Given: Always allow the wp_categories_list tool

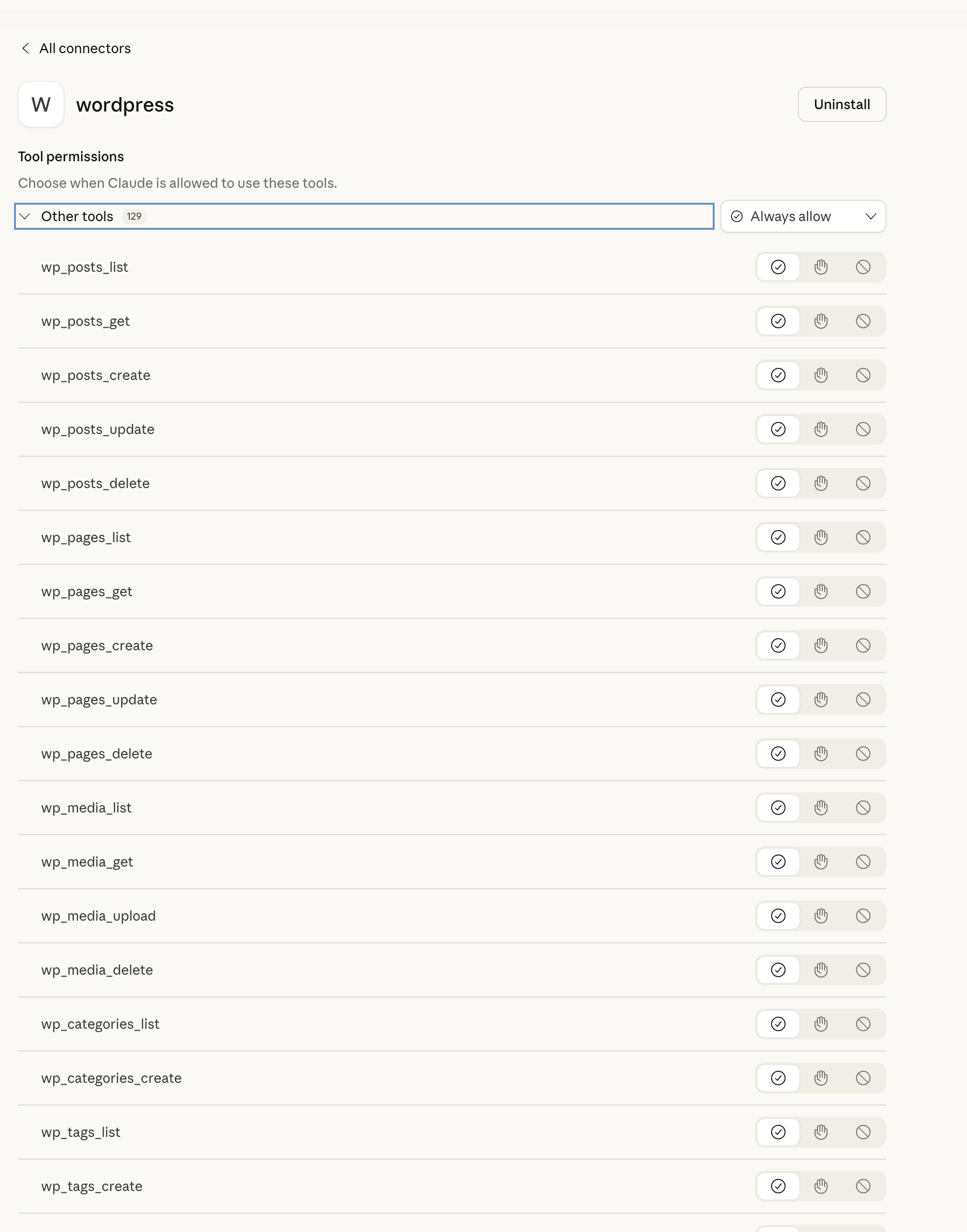Looking at the screenshot, I should point(778,1023).
